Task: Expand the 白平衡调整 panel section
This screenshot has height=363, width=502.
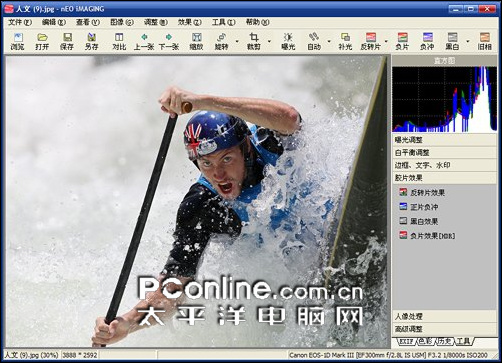Action: pos(445,153)
